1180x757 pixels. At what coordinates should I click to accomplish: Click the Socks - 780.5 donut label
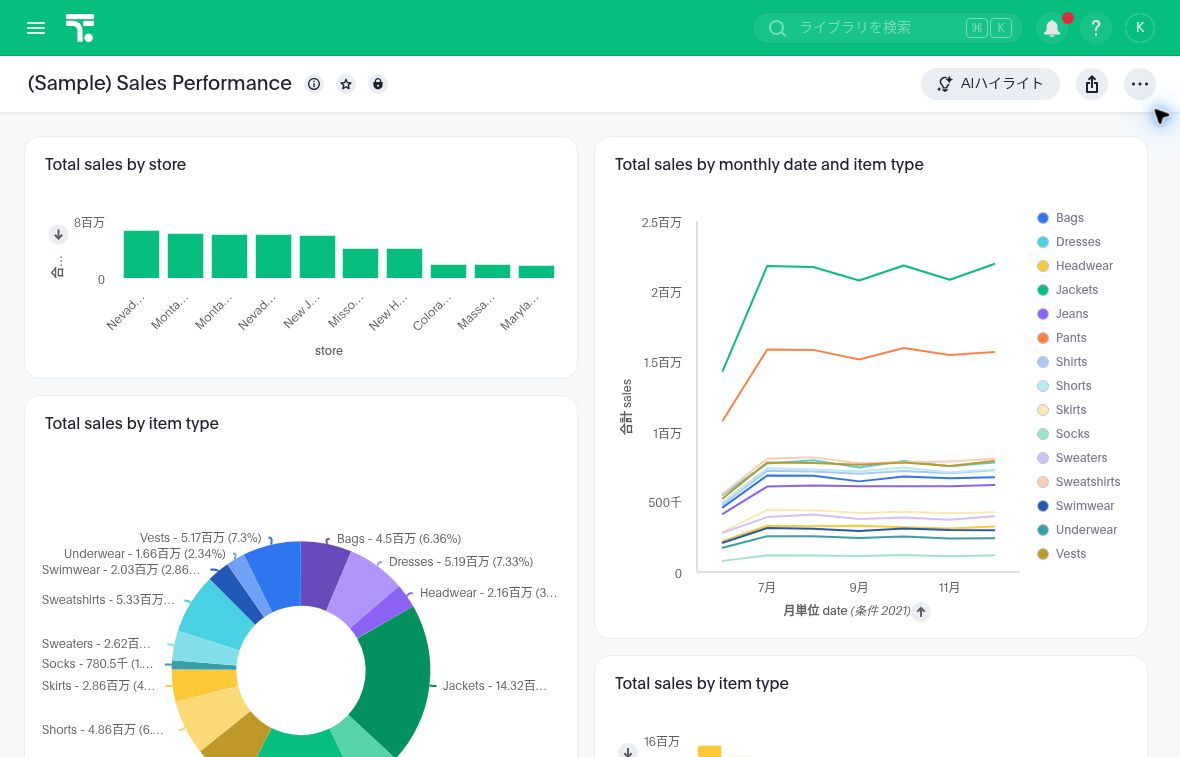click(x=97, y=664)
